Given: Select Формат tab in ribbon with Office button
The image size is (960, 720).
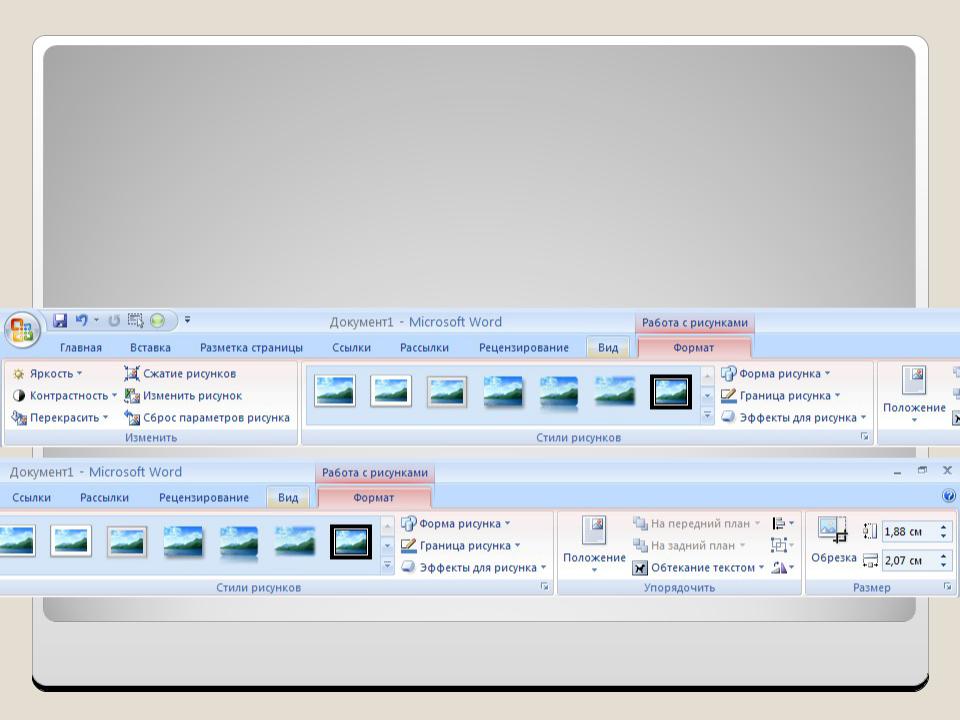Looking at the screenshot, I should coord(694,348).
